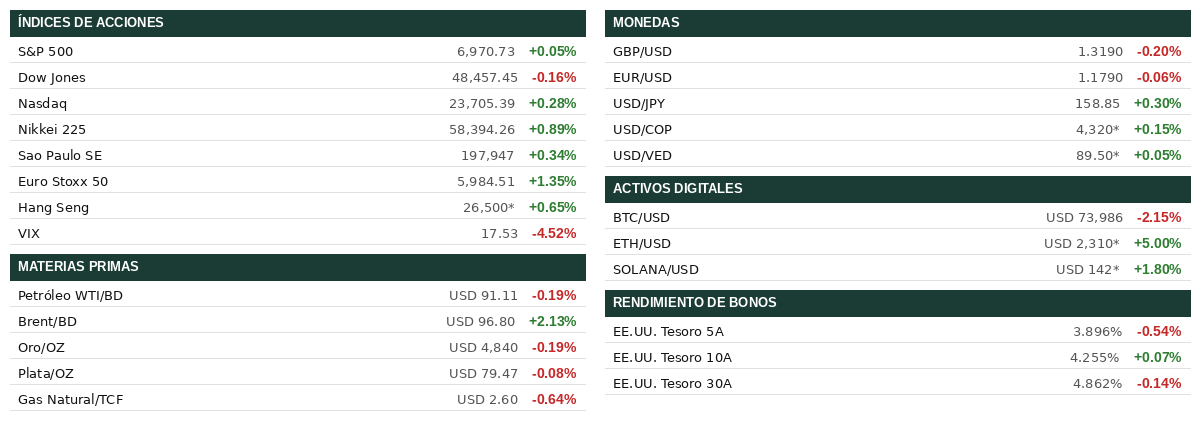
Task: Click the RENDIMIENTO DE BONOS header
Action: [694, 303]
